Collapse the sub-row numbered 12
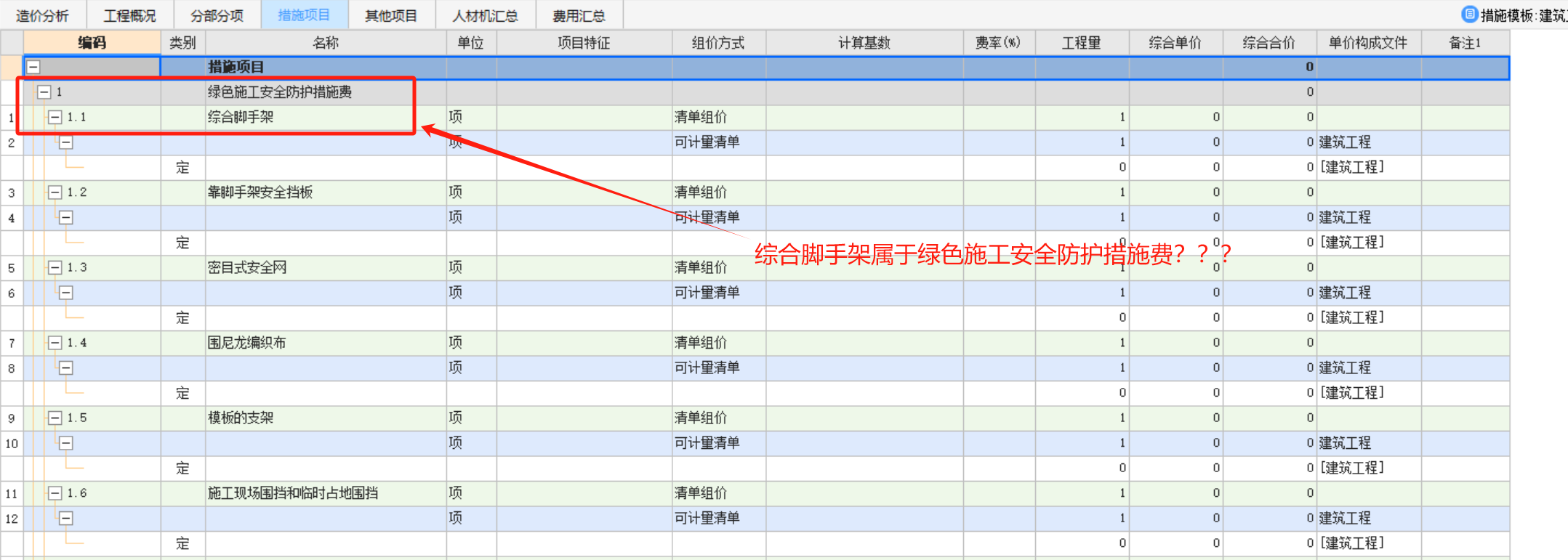 (x=66, y=518)
